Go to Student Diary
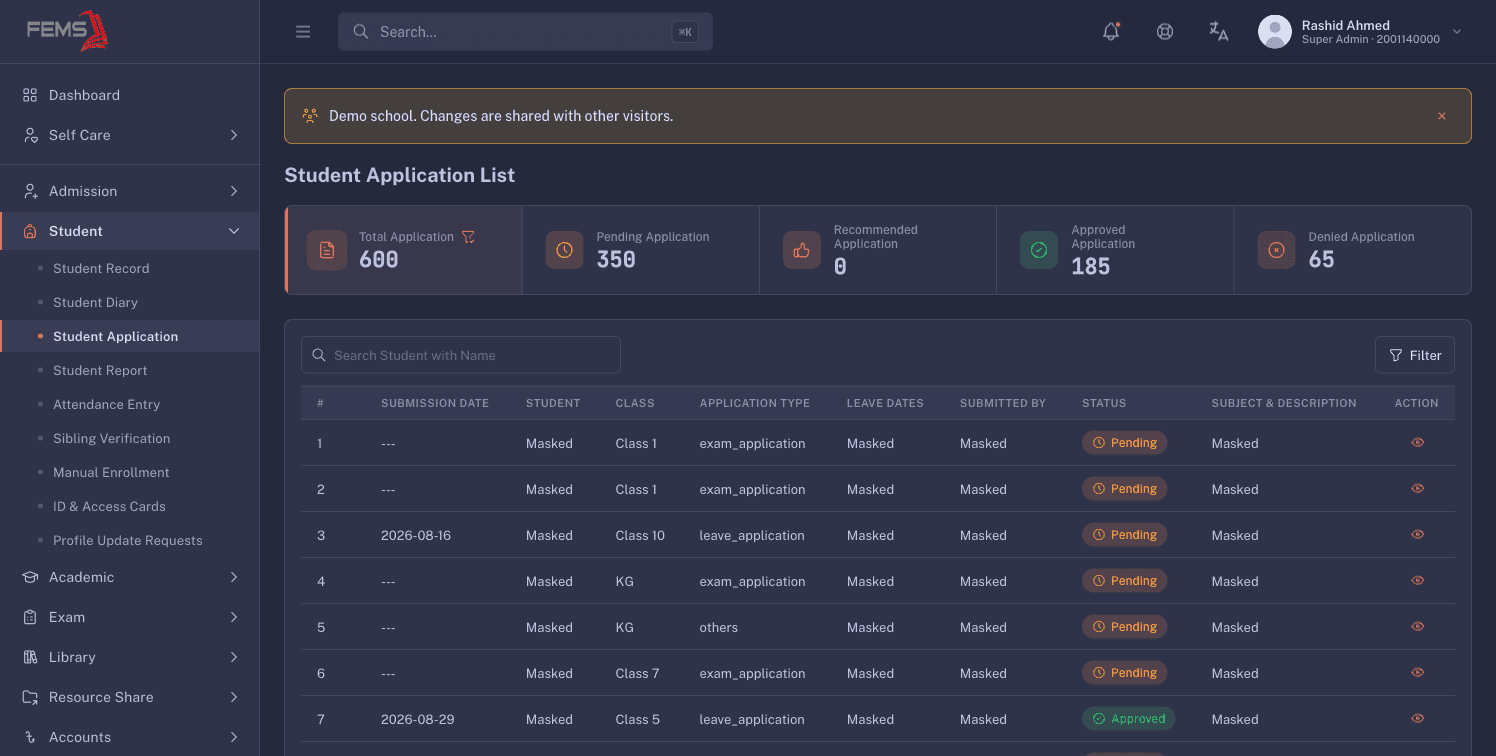 pos(95,302)
